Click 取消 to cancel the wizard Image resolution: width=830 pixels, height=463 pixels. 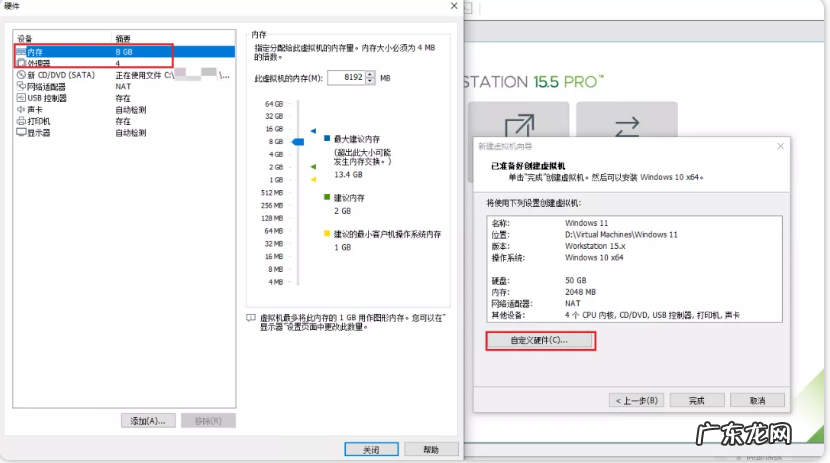(x=757, y=401)
